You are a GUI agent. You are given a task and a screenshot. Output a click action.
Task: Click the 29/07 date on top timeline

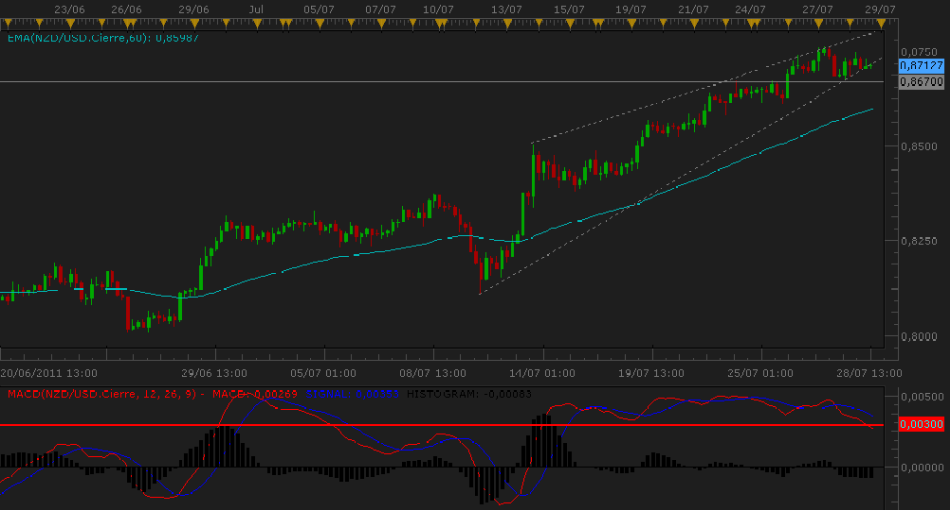pyautogui.click(x=877, y=9)
